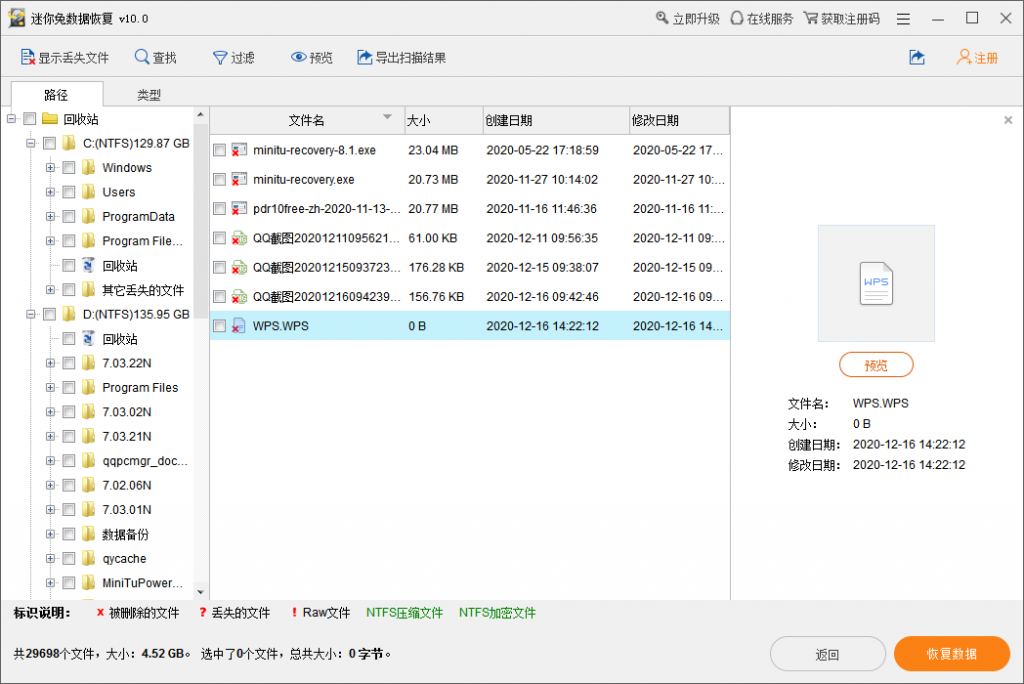Click the 预览 button under the thumbnail

876,365
